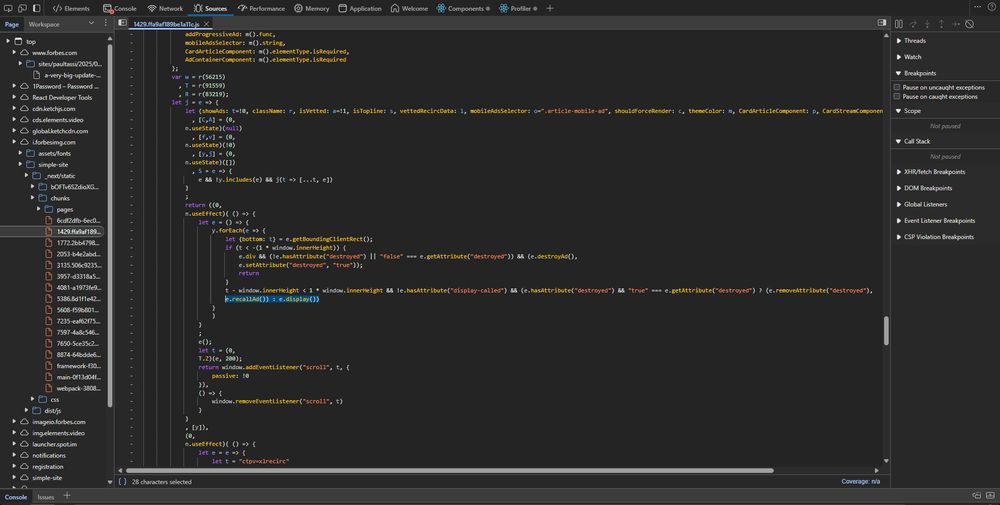
Task: Switch to the Application tab
Action: pyautogui.click(x=360, y=8)
